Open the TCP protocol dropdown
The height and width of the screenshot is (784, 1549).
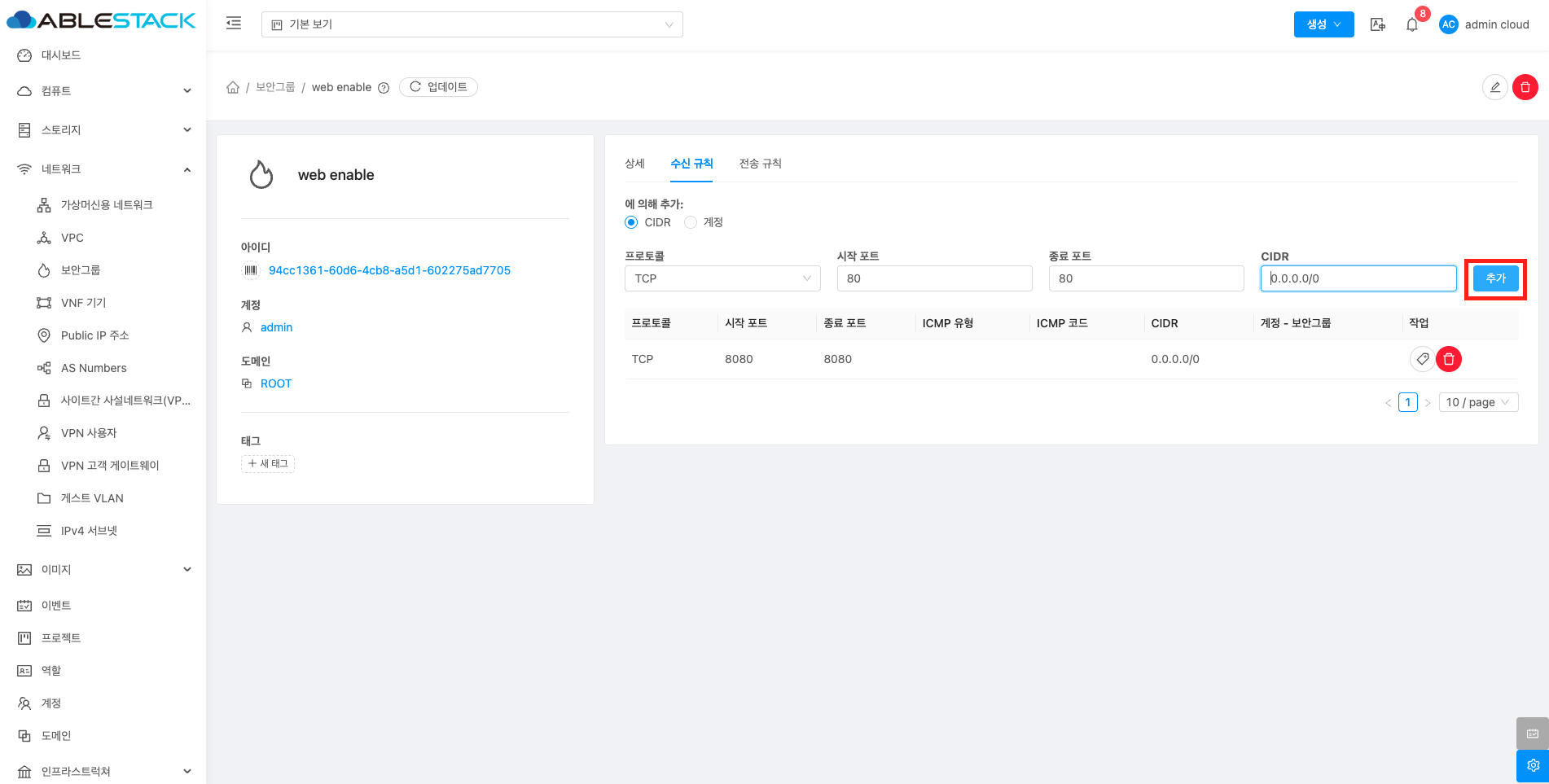click(722, 278)
